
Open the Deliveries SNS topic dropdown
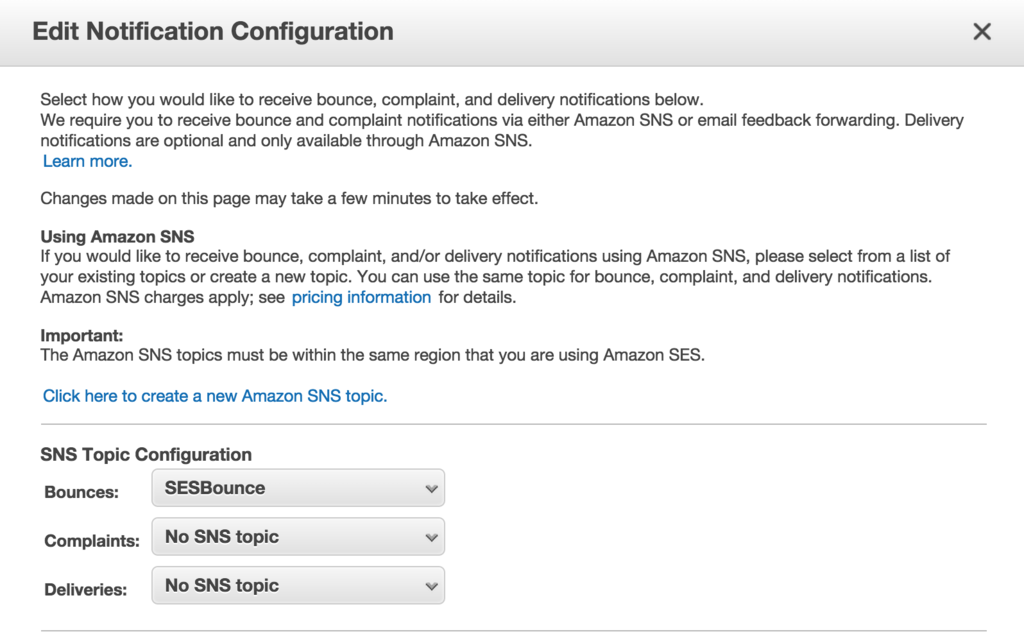point(297,586)
